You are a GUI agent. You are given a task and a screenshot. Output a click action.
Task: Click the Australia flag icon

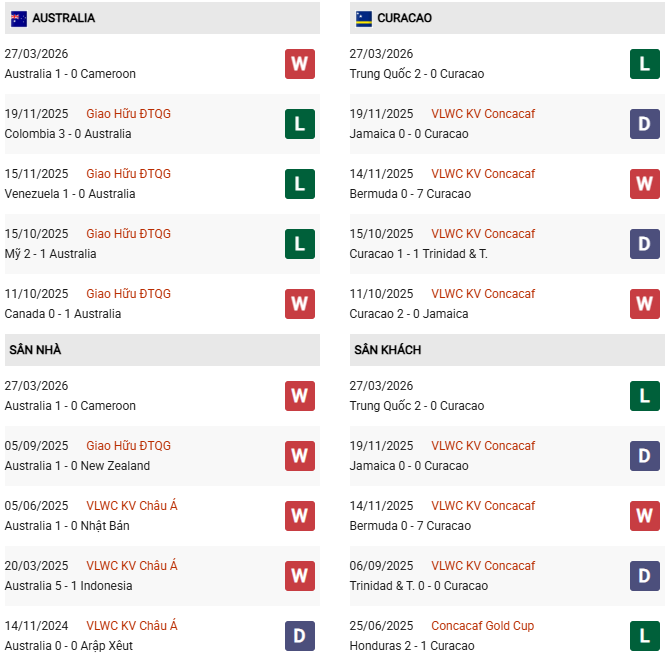(x=19, y=18)
